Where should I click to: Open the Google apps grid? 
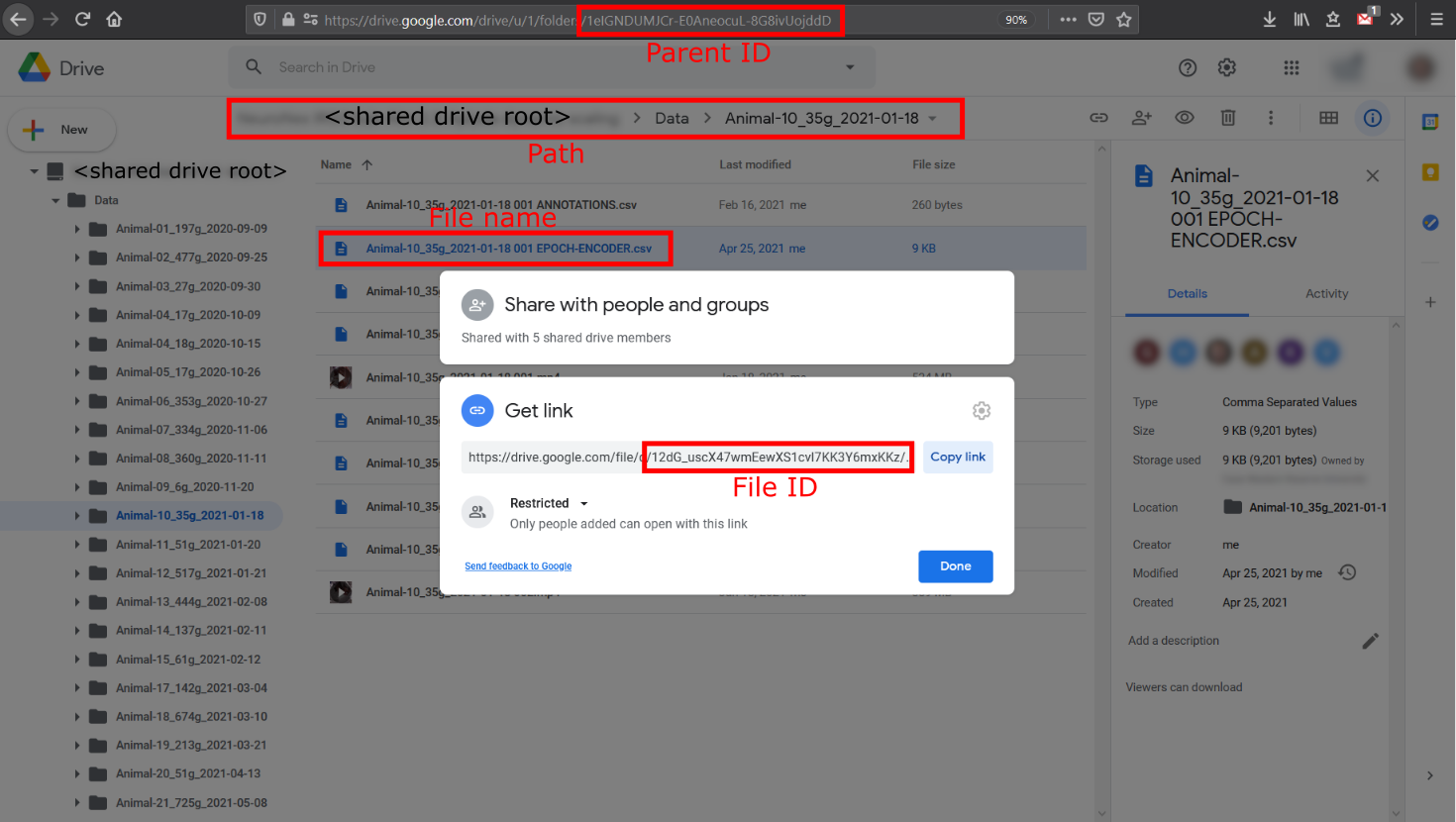pyautogui.click(x=1292, y=67)
